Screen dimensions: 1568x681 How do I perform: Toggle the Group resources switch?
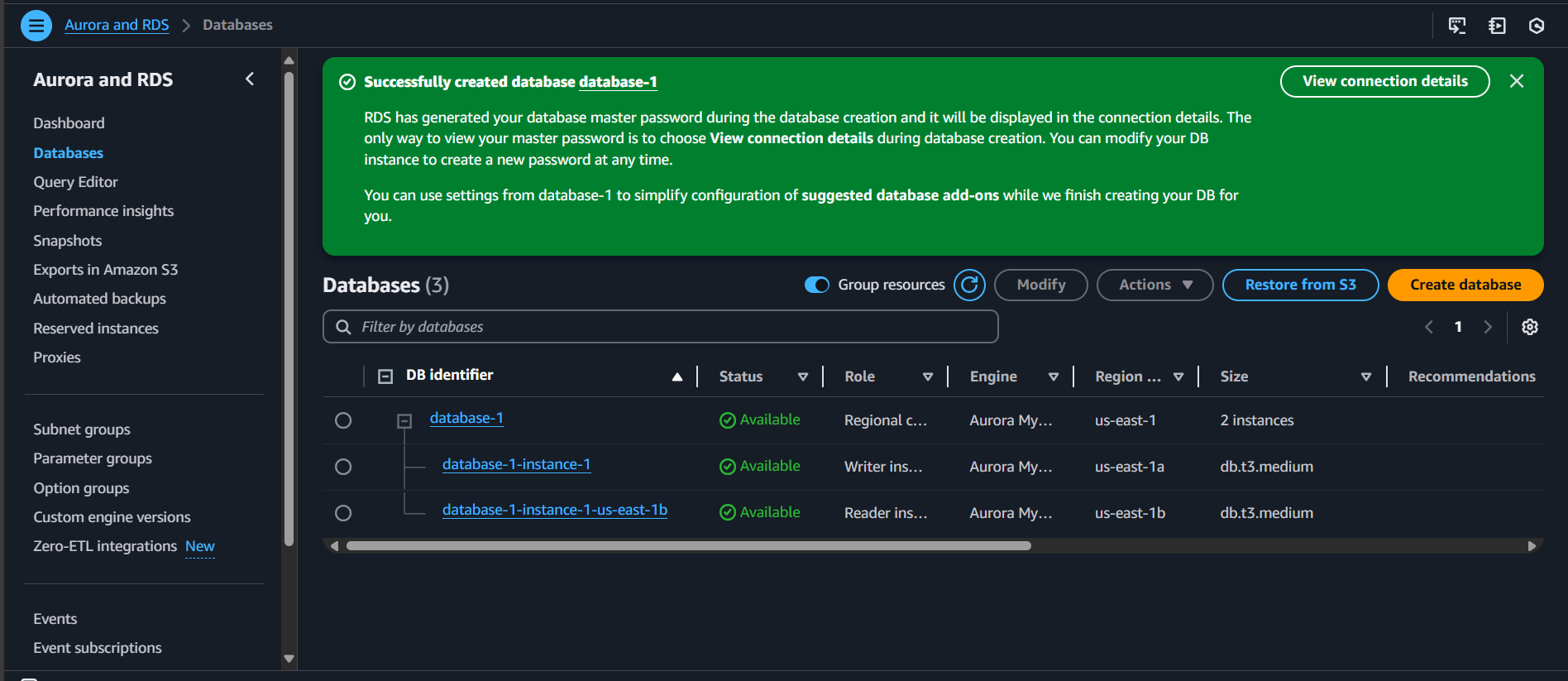[817, 285]
